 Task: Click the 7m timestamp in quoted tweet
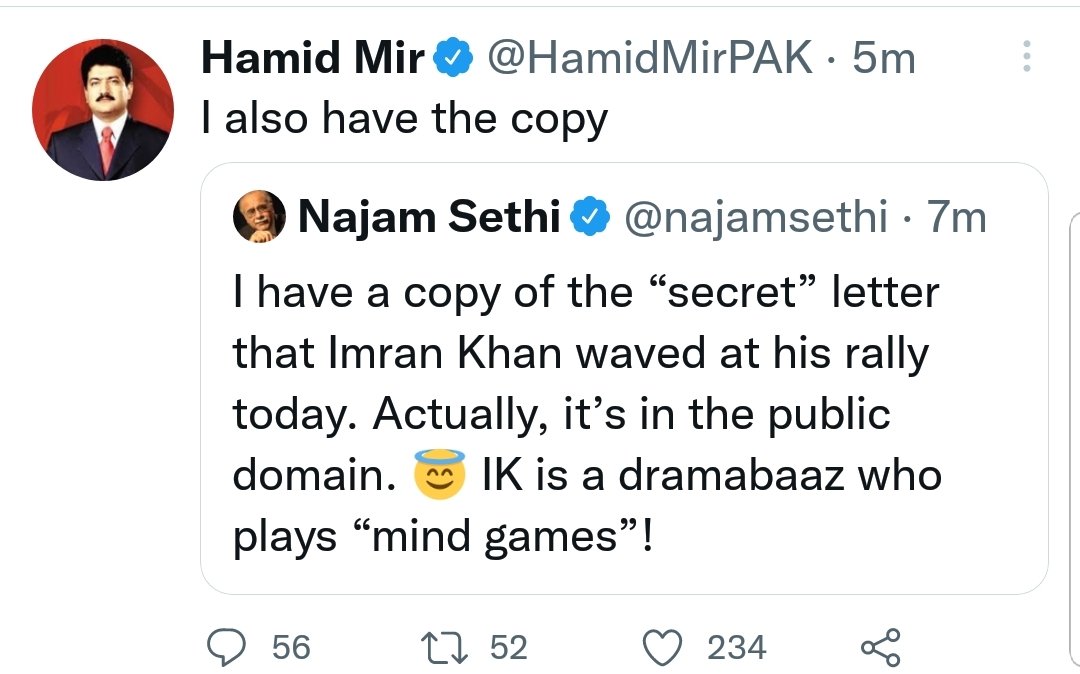(957, 217)
